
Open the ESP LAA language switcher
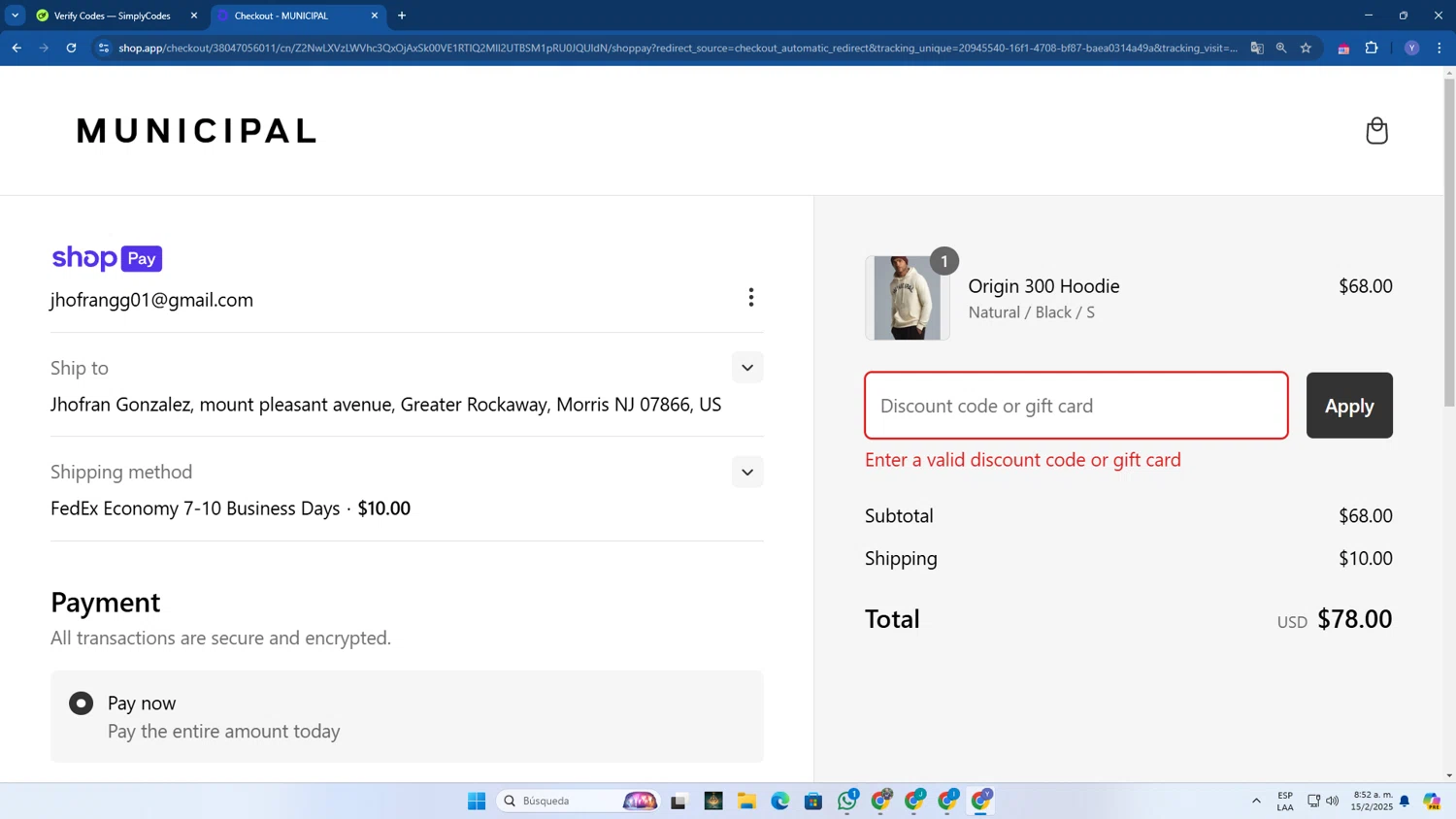[x=1285, y=801]
